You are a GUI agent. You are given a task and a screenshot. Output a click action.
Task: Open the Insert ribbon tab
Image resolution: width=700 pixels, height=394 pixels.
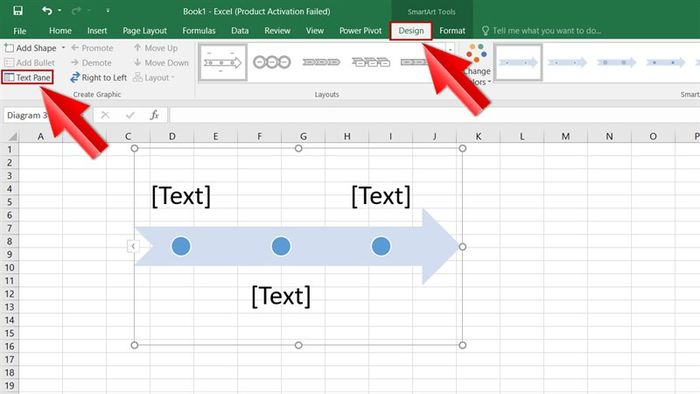[97, 31]
